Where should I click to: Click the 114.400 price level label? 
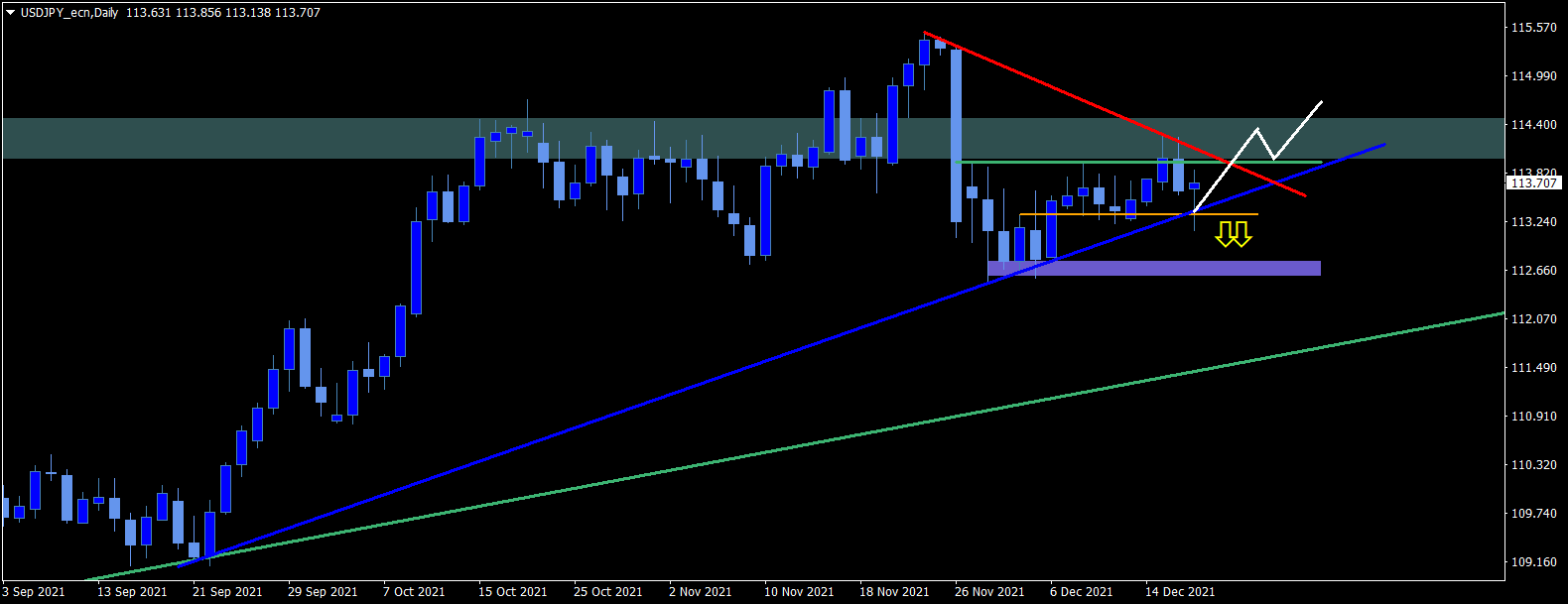point(1533,125)
